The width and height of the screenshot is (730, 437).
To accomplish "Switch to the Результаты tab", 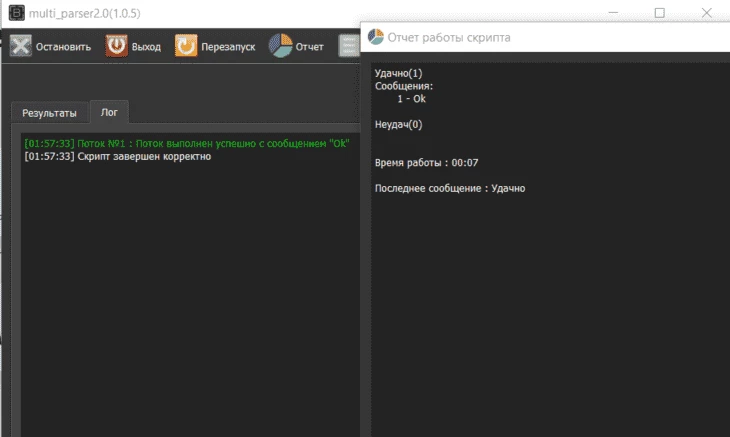I will click(49, 113).
